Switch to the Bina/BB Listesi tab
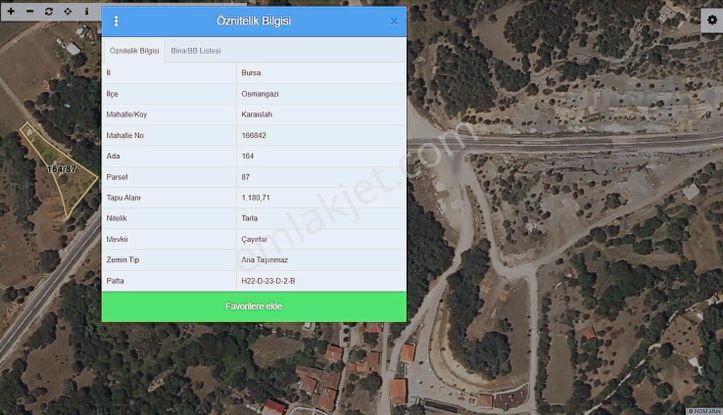723x415 pixels. [196, 50]
